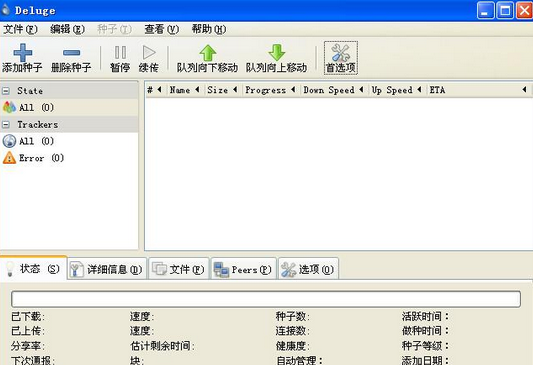Screen dimensions: 533x365
Task: Minimize the Deluge window
Action: click(x=486, y=11)
